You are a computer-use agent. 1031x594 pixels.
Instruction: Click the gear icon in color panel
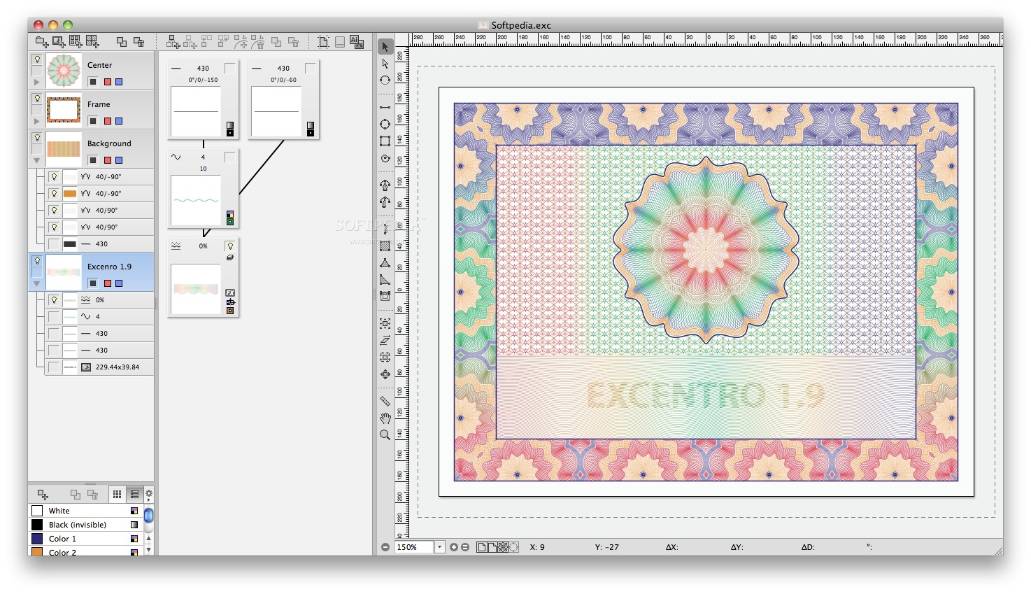click(x=149, y=494)
